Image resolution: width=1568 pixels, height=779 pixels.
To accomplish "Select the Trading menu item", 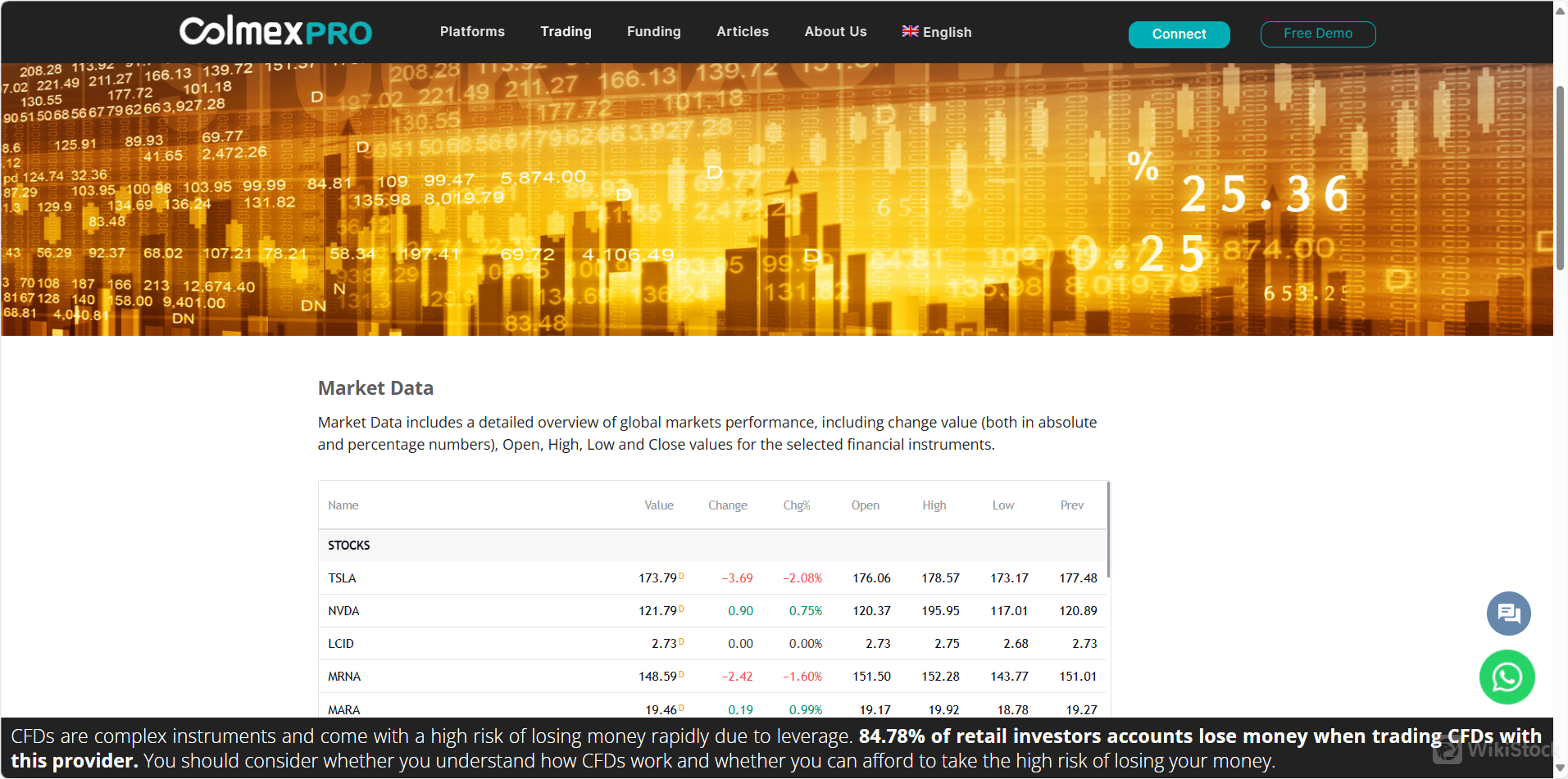I will click(x=566, y=31).
